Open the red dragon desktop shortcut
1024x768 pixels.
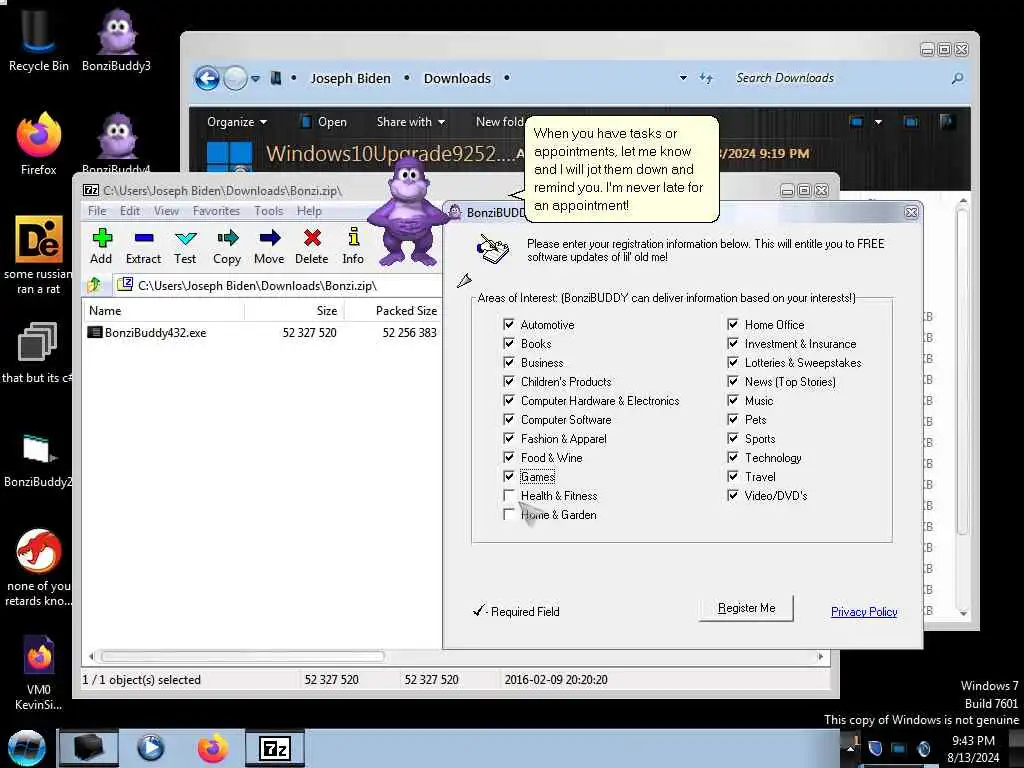(39, 567)
